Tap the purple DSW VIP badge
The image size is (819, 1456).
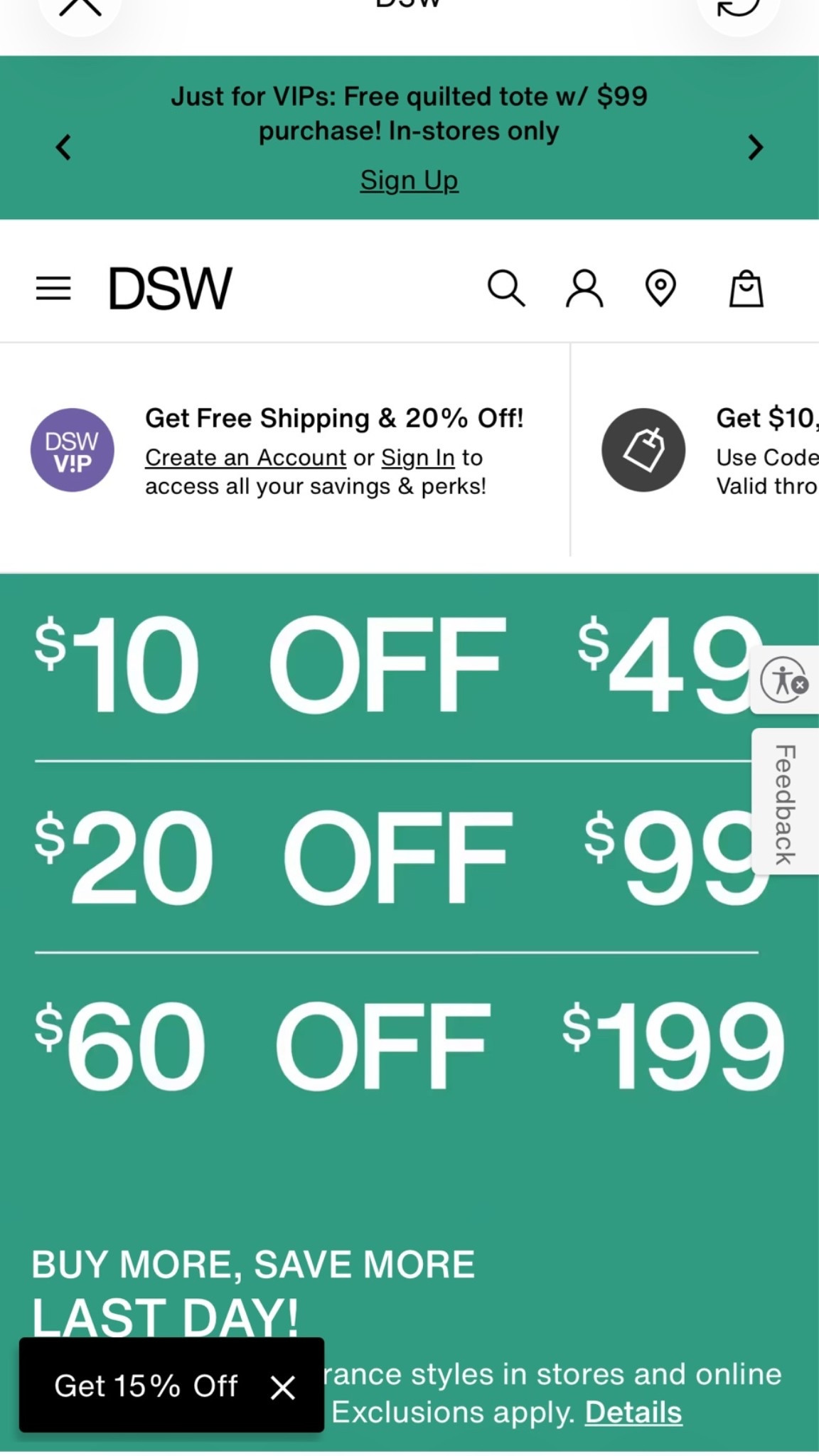coord(72,450)
